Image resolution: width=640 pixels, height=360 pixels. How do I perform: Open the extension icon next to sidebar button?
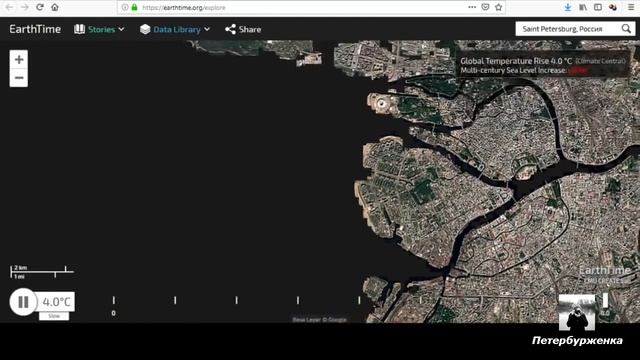tap(613, 7)
